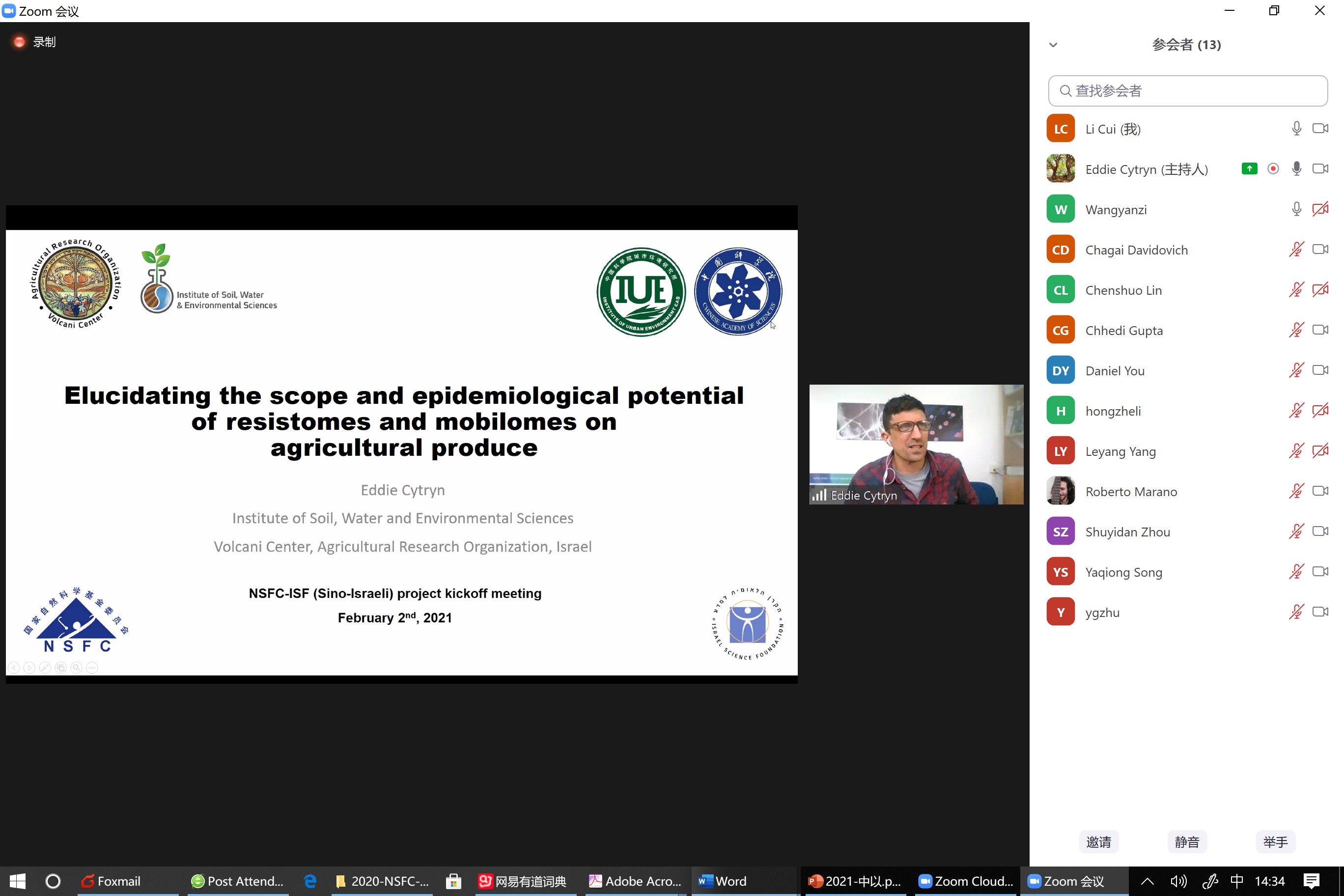Click Li Cui's microphone icon
The image size is (1344, 896).
tap(1296, 129)
